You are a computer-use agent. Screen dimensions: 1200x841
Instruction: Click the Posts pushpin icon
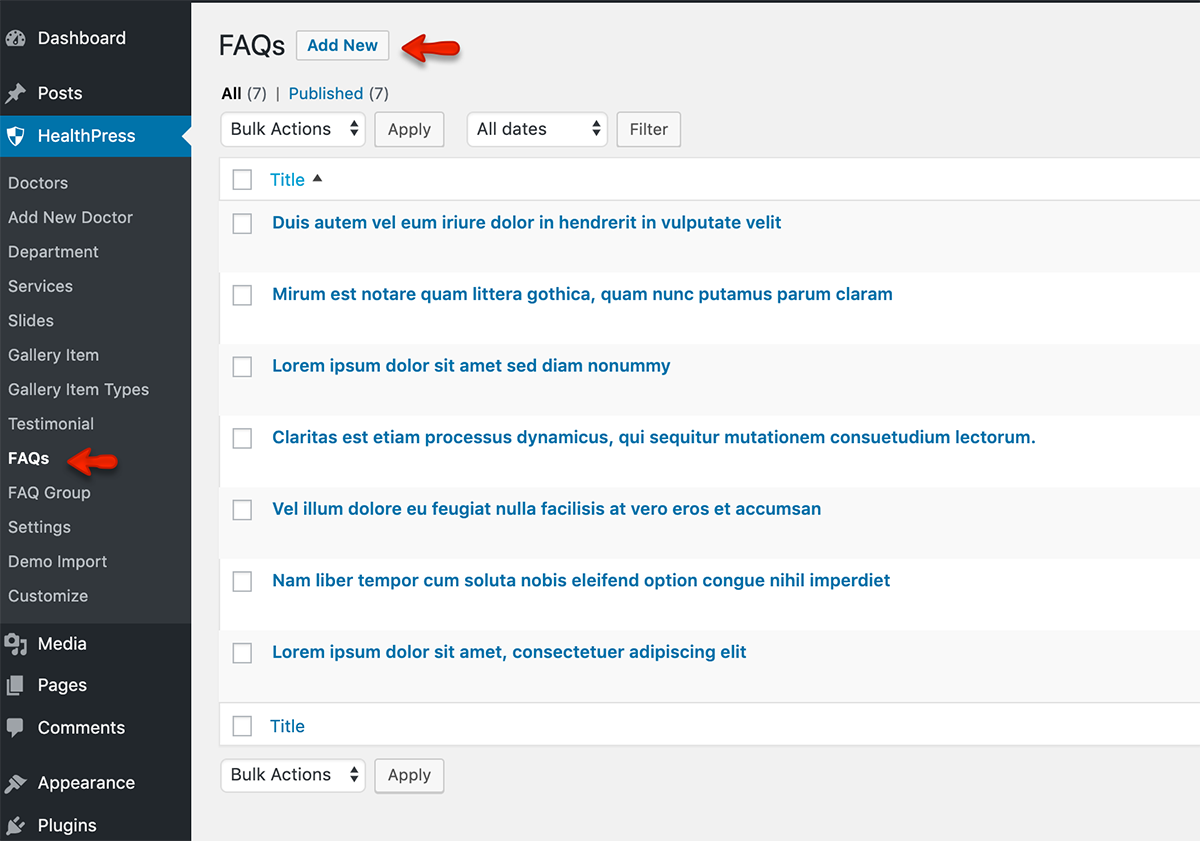pyautogui.click(x=15, y=94)
